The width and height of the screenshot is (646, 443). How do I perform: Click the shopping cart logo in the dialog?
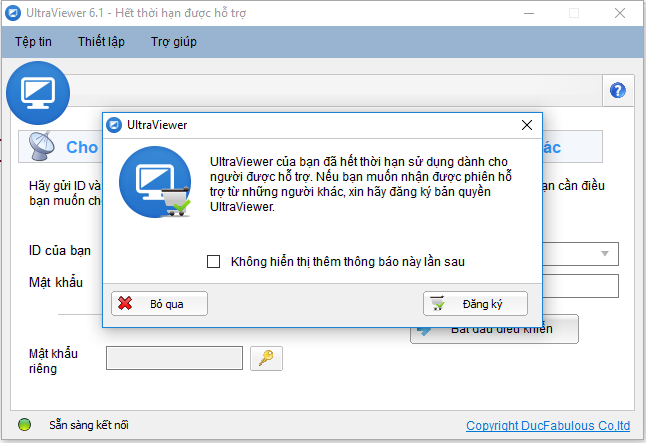[155, 182]
